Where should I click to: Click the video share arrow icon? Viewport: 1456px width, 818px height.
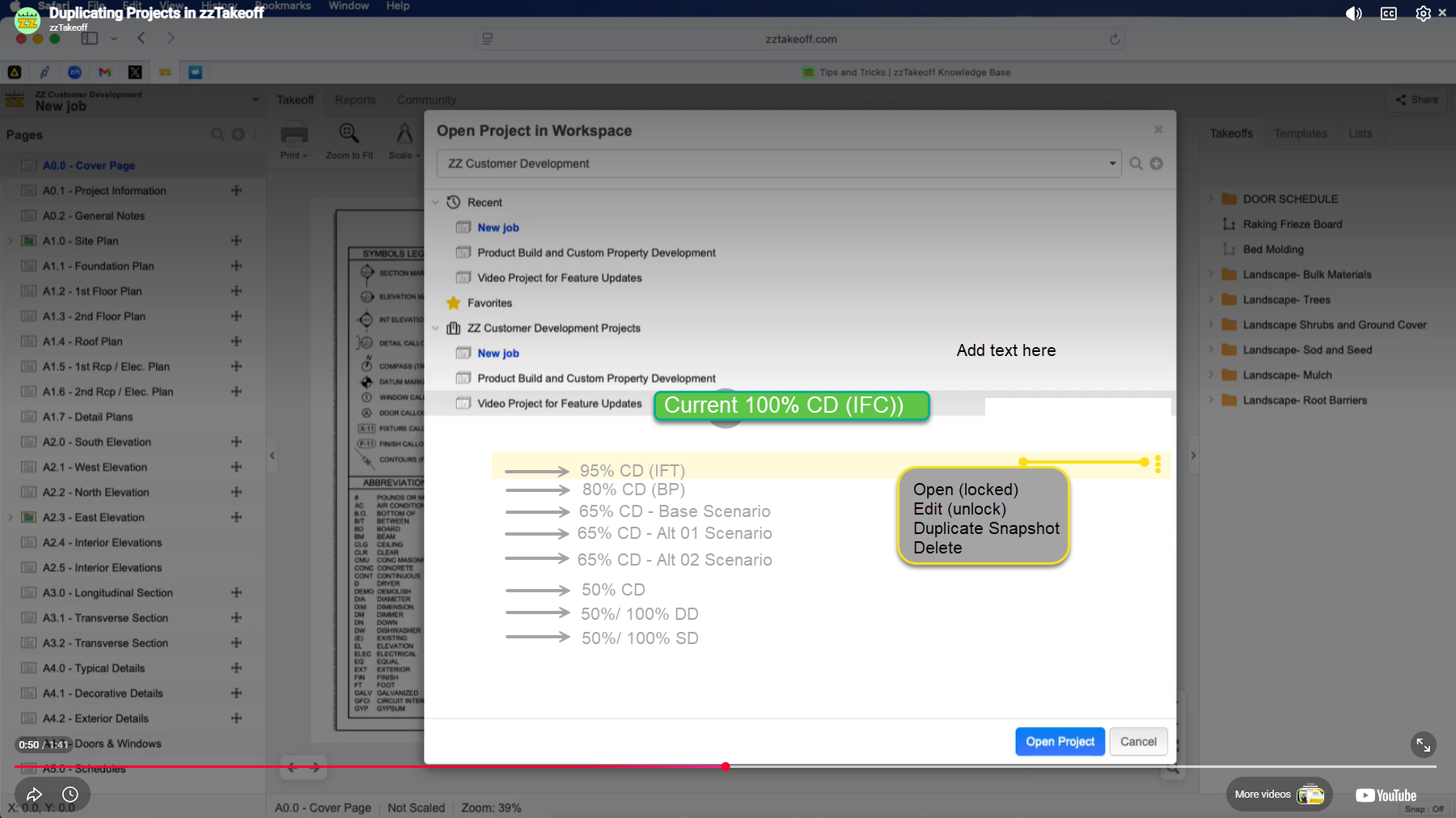[34, 795]
